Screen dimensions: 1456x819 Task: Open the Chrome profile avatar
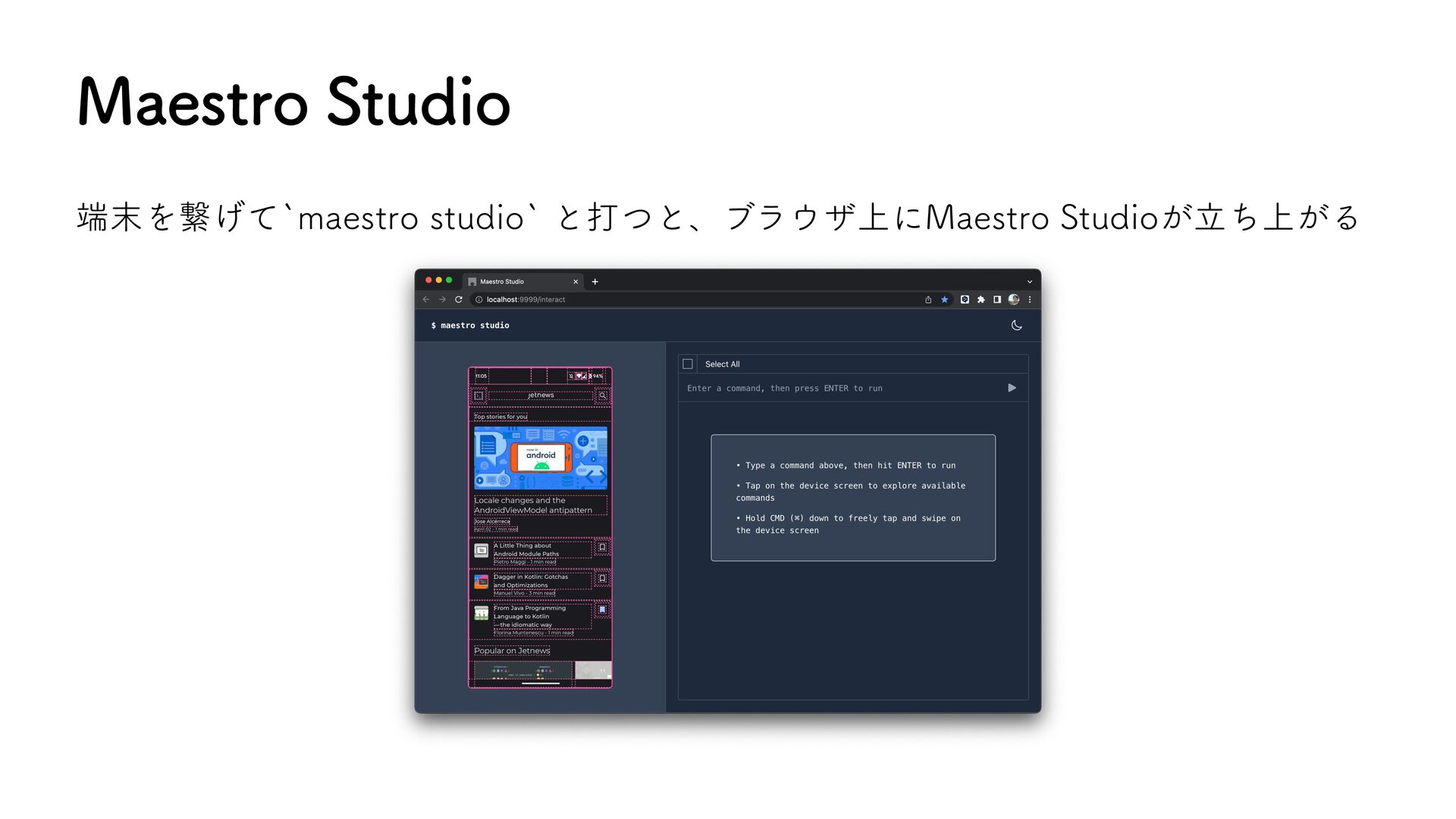point(1014,300)
